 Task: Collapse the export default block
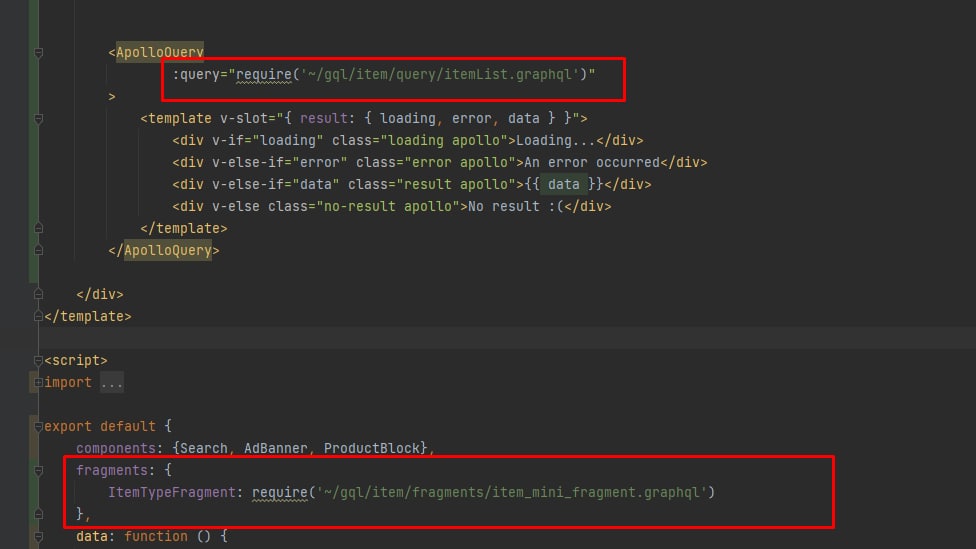point(38,426)
